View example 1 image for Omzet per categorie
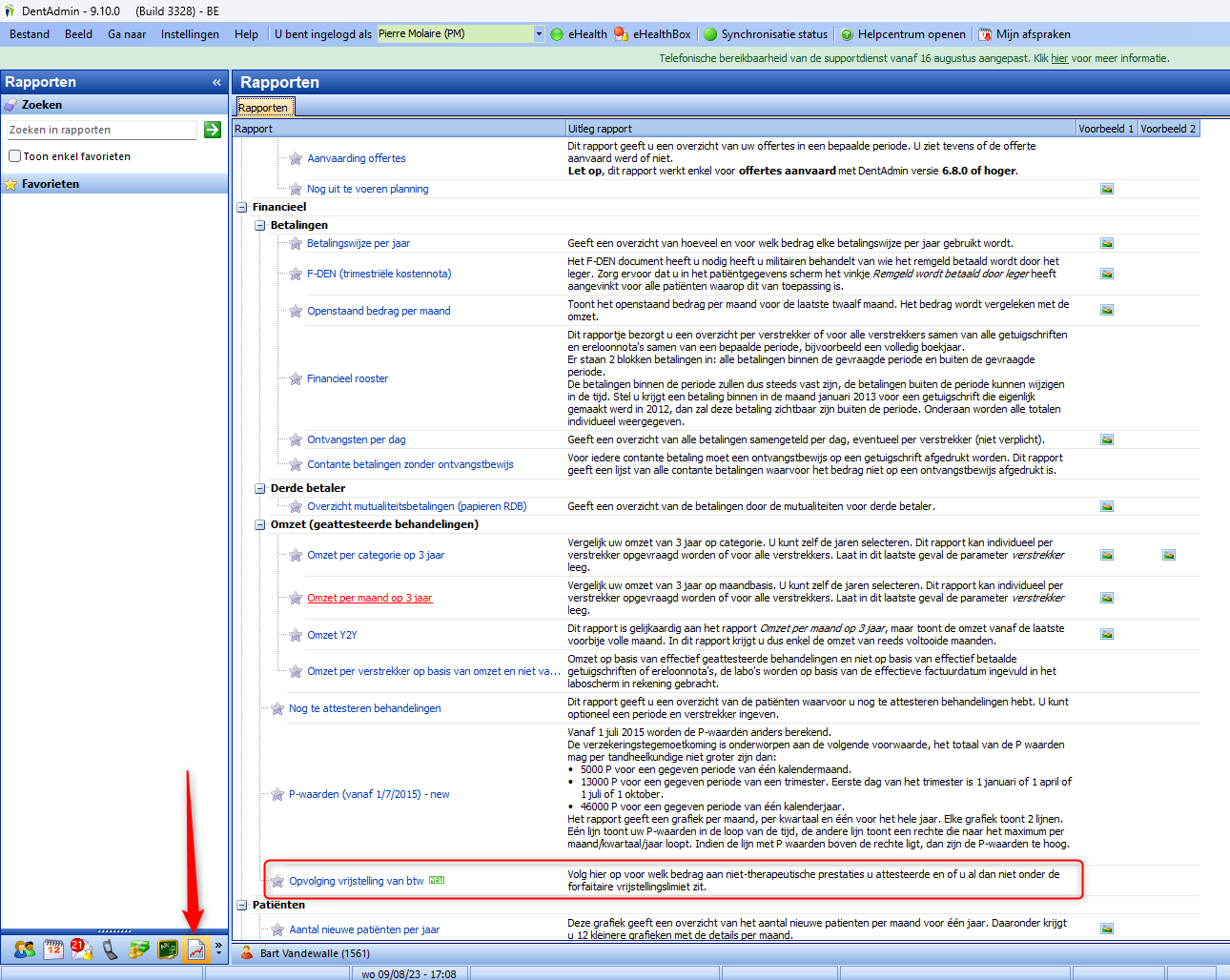This screenshot has width=1230, height=980. coord(1107,555)
